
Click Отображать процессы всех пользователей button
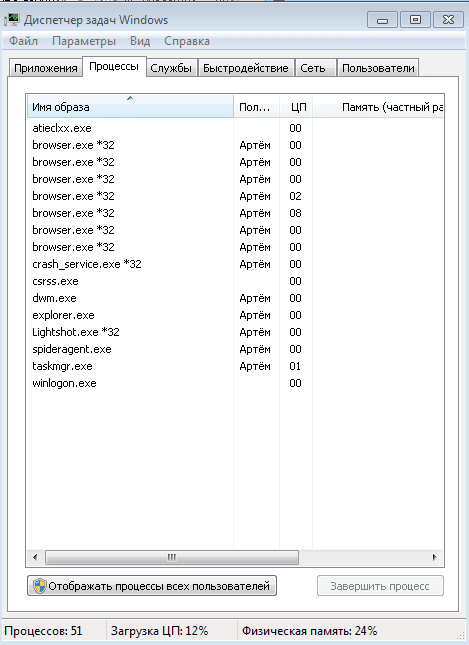point(152,586)
